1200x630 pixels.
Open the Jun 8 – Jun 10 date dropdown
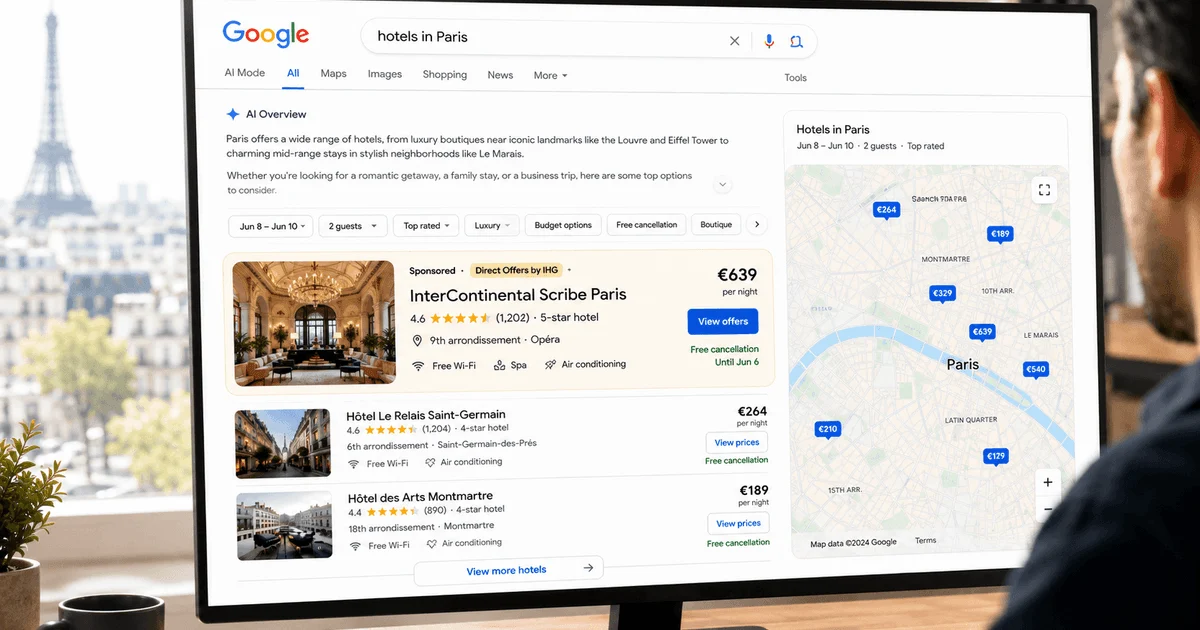270,226
